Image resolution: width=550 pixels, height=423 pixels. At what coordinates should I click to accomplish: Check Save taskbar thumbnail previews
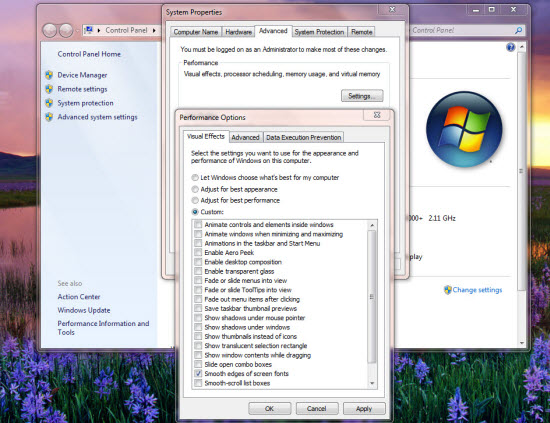(198, 308)
